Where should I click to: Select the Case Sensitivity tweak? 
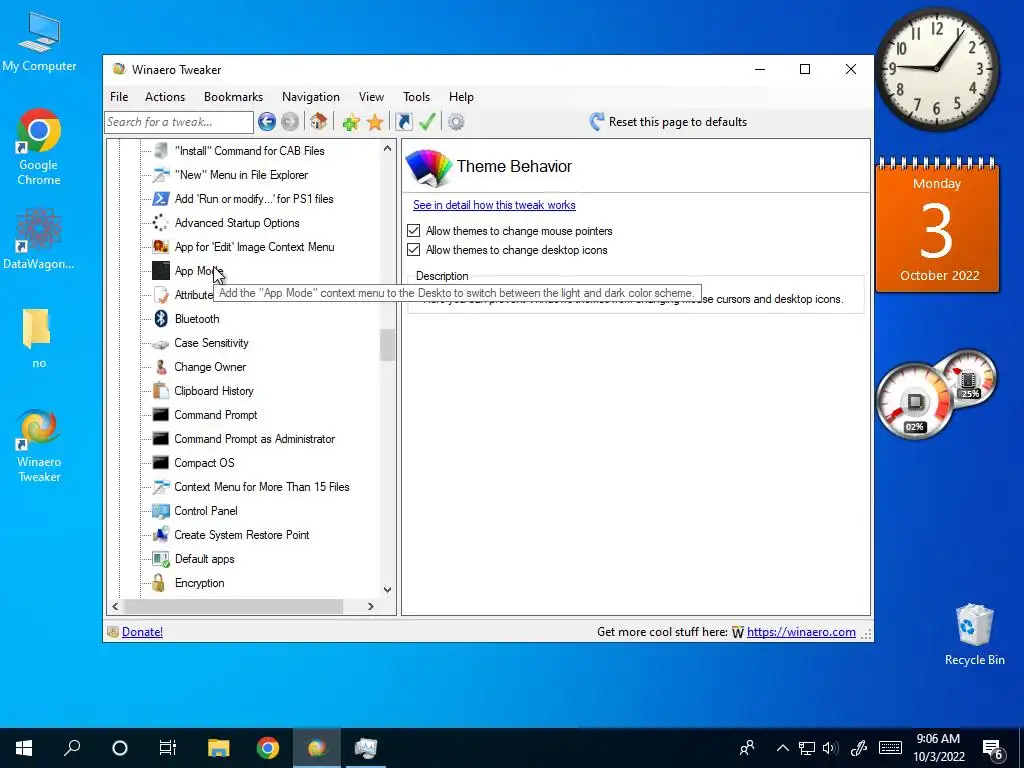211,343
